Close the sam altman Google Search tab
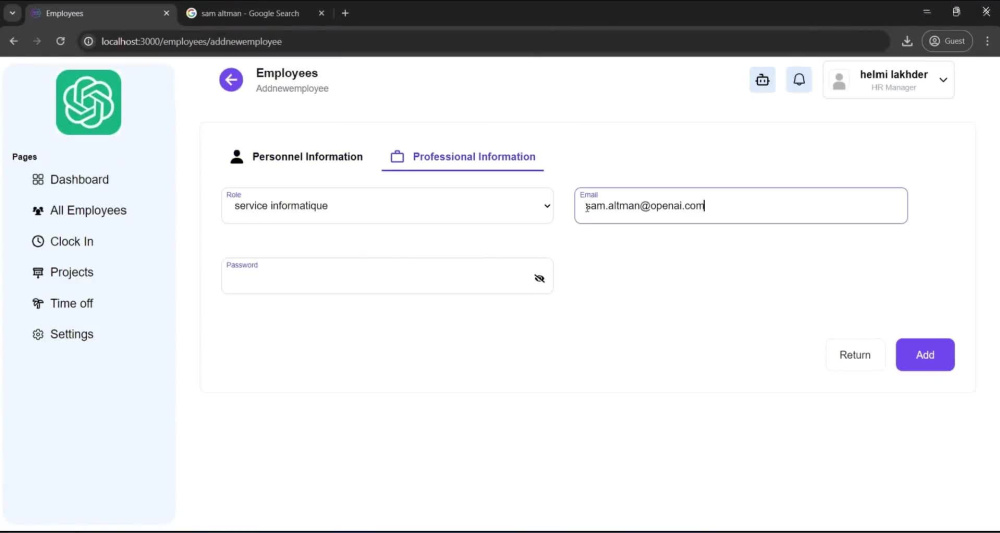 321,13
